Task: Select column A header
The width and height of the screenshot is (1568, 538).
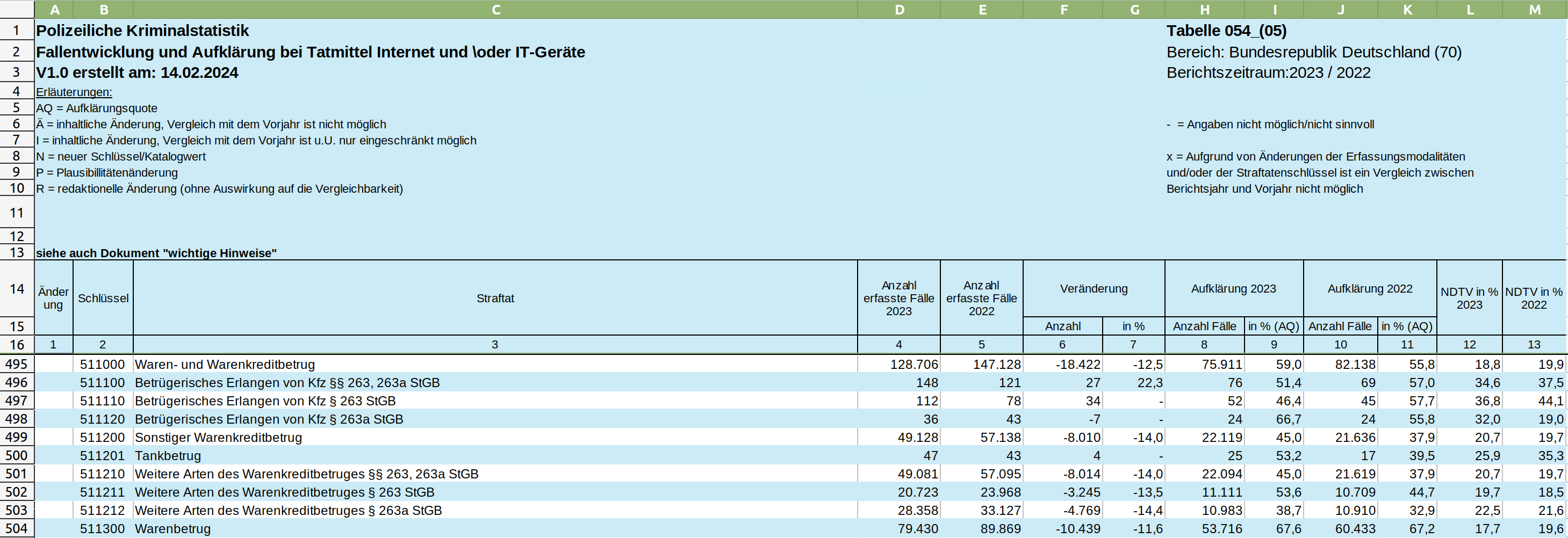Action: [x=54, y=10]
